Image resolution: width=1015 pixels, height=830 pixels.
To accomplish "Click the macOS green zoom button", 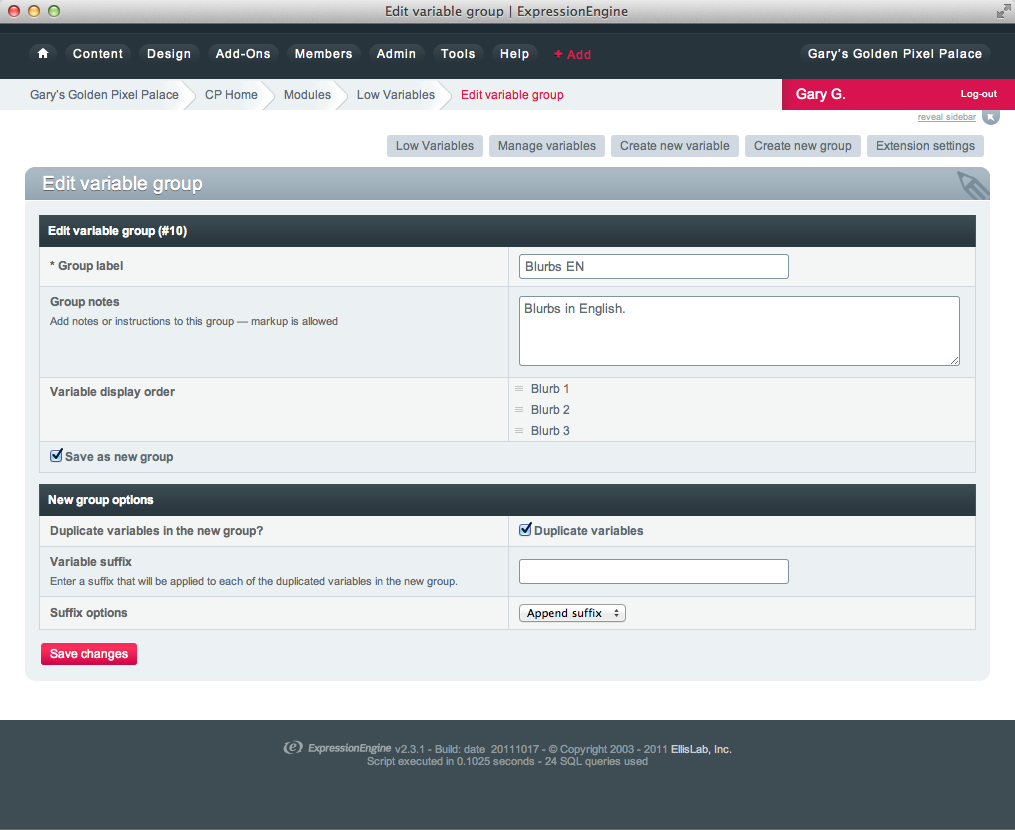I will tap(54, 11).
